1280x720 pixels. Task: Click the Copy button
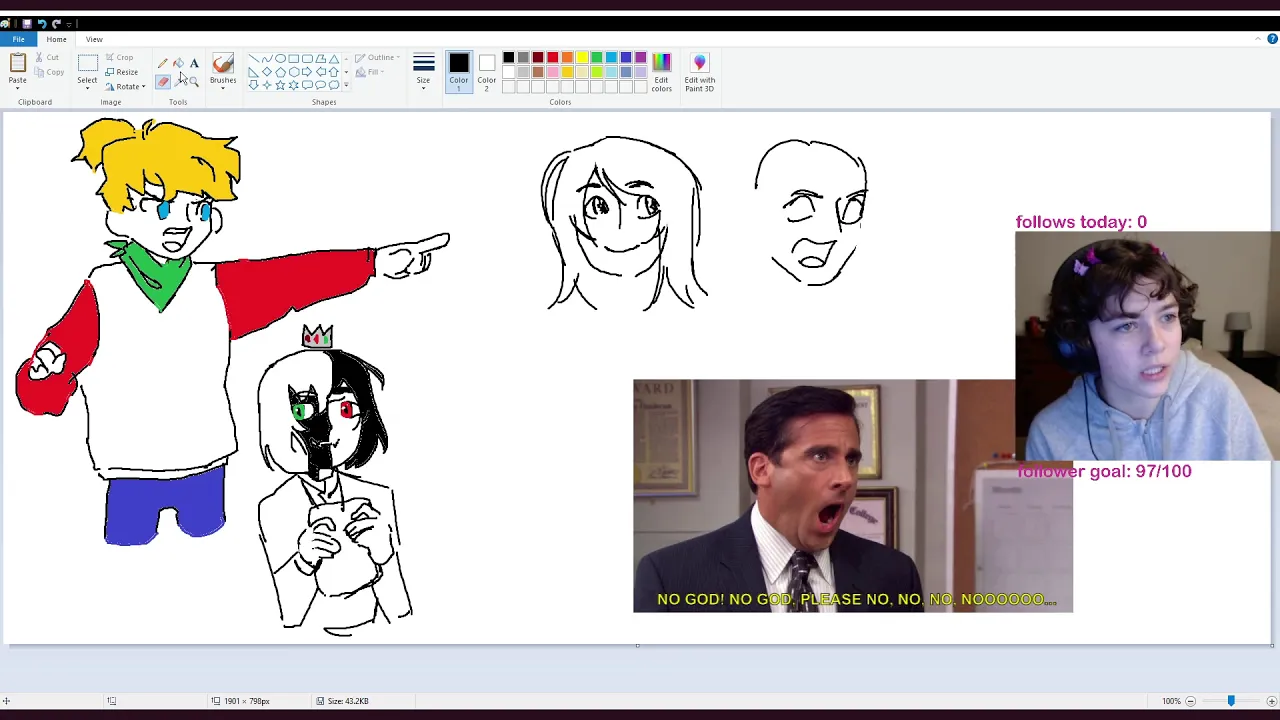pyautogui.click(x=48, y=72)
